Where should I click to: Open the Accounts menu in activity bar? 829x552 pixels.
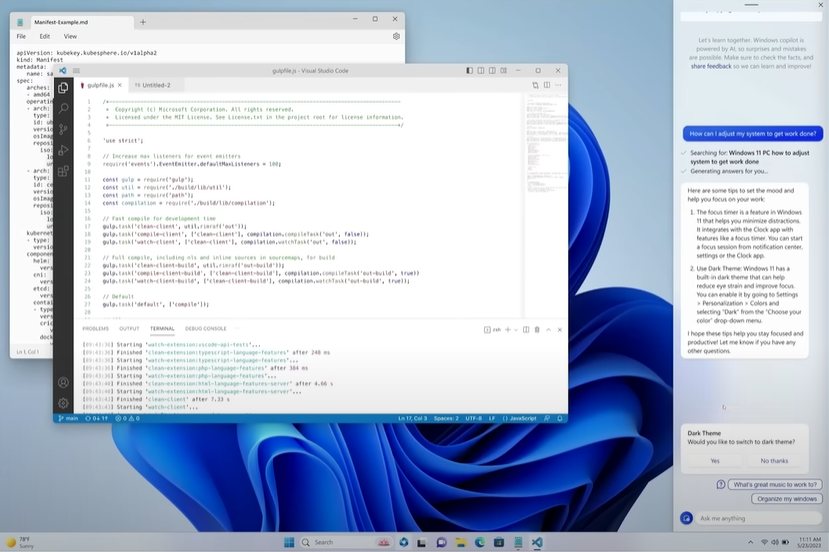click(63, 382)
